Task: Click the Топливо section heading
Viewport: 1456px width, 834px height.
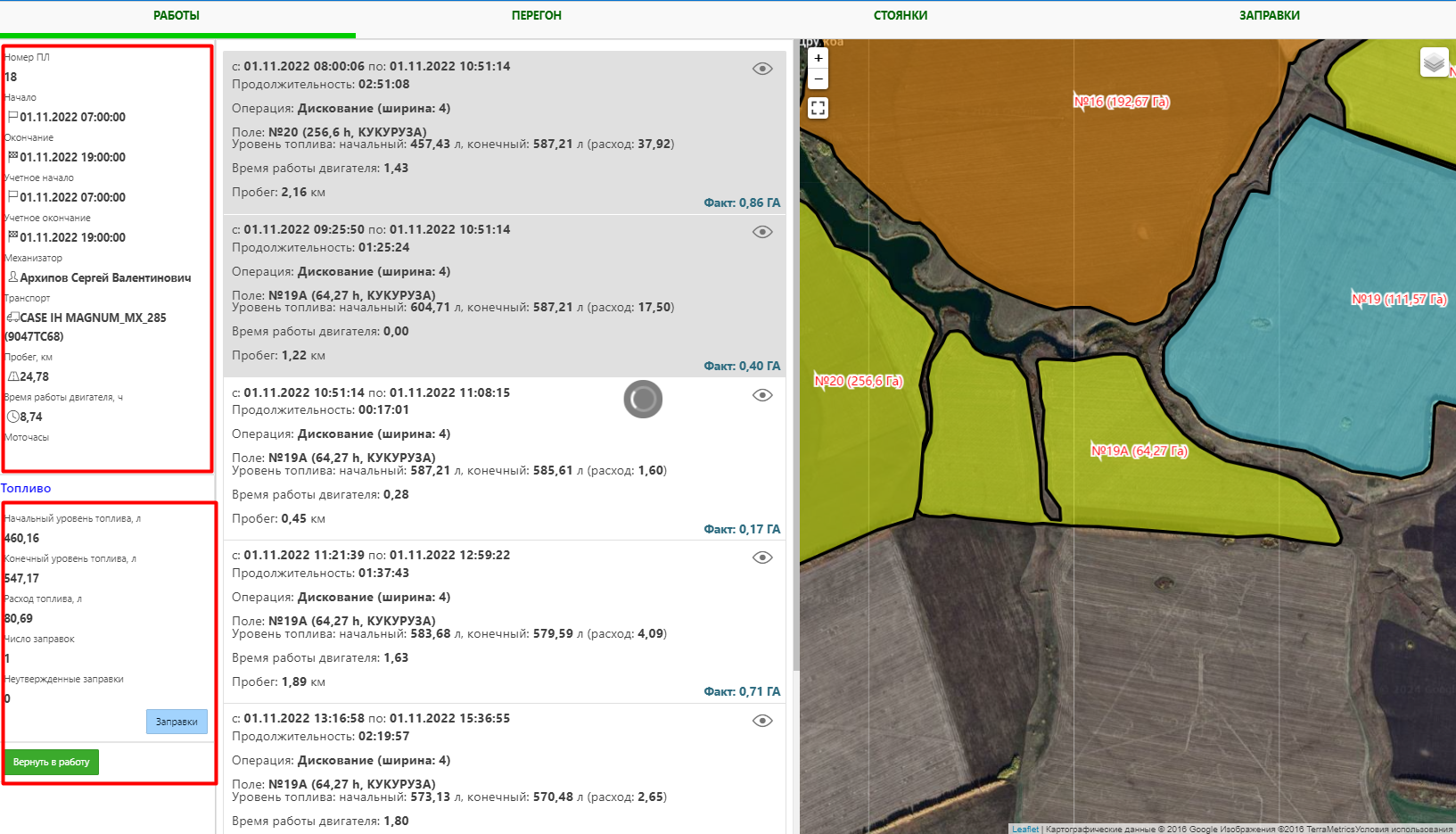Action: tap(26, 488)
